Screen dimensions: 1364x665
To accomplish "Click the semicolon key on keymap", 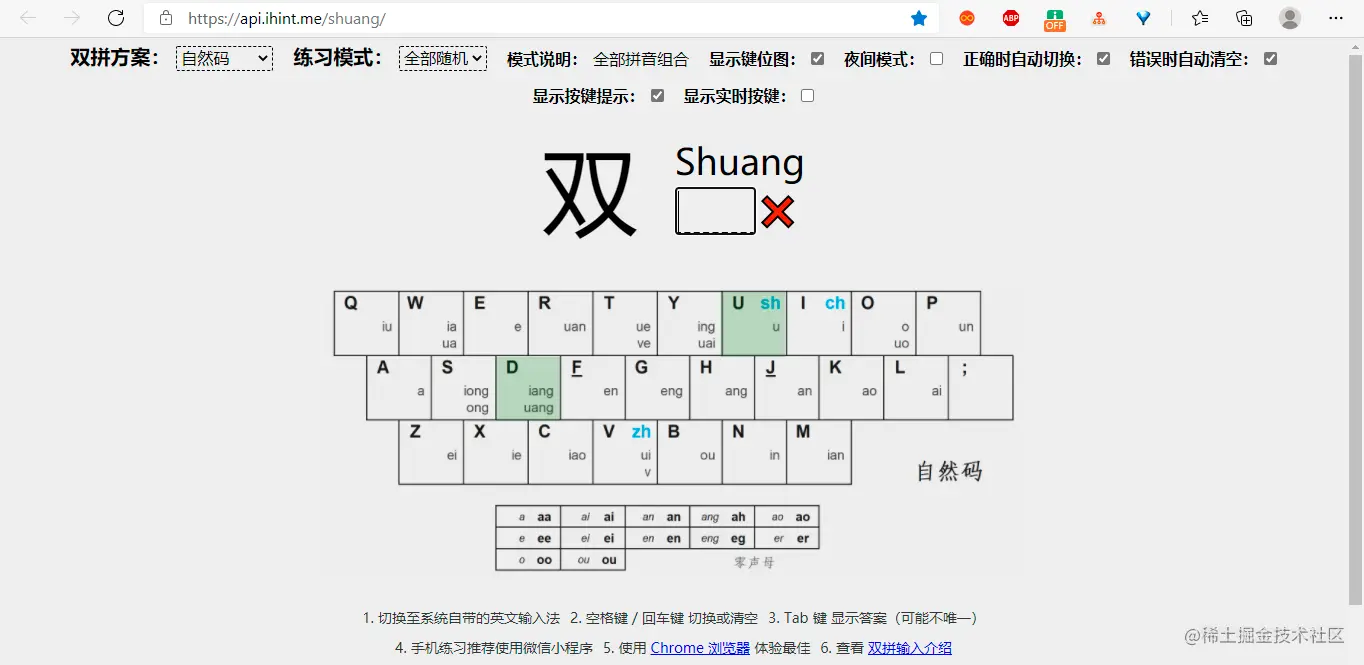I will 981,388.
